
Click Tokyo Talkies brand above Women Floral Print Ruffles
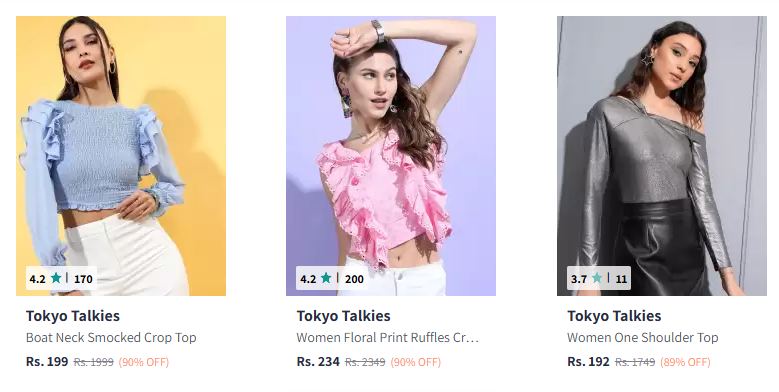(x=344, y=316)
